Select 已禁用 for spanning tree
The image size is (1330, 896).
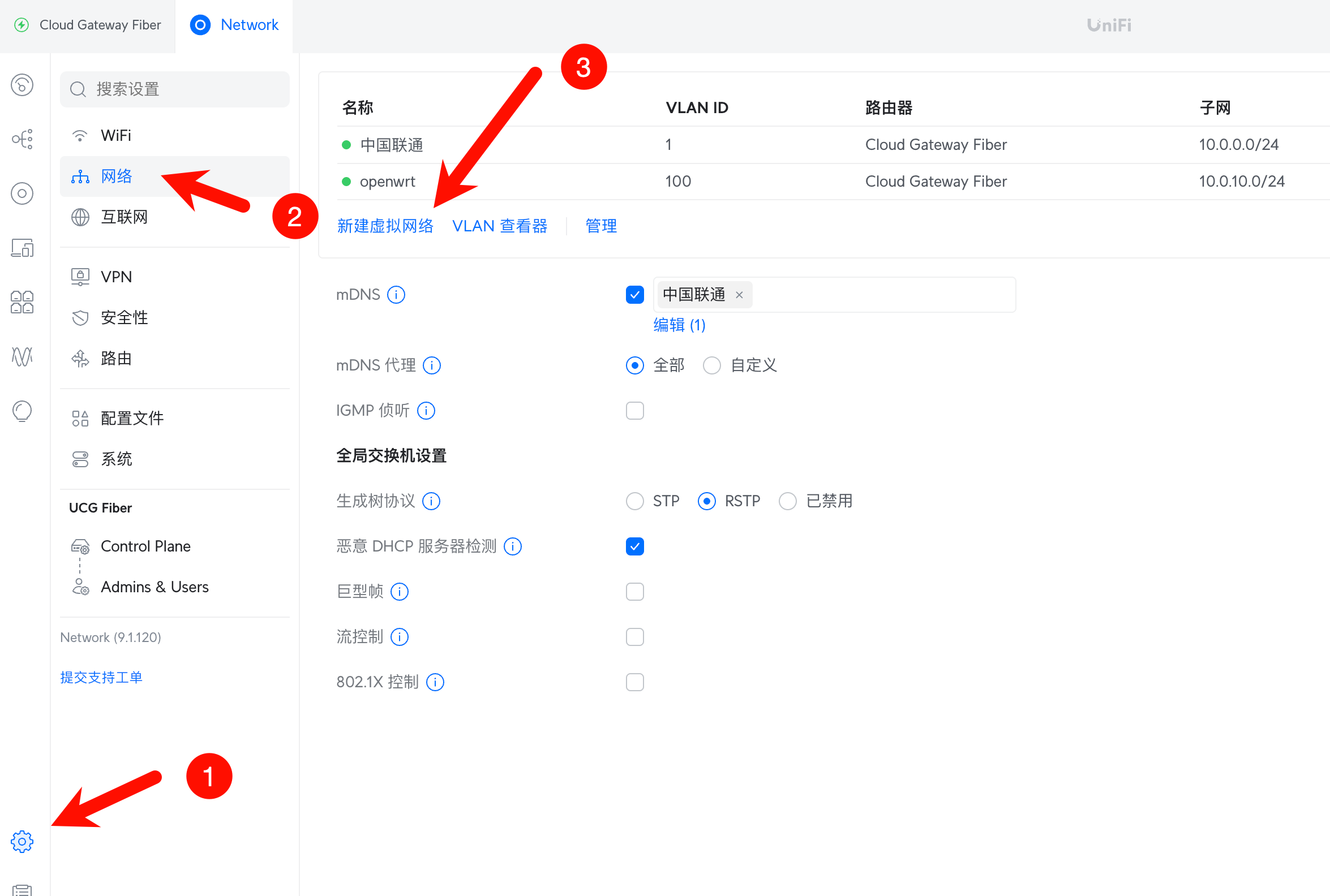pyautogui.click(x=788, y=501)
